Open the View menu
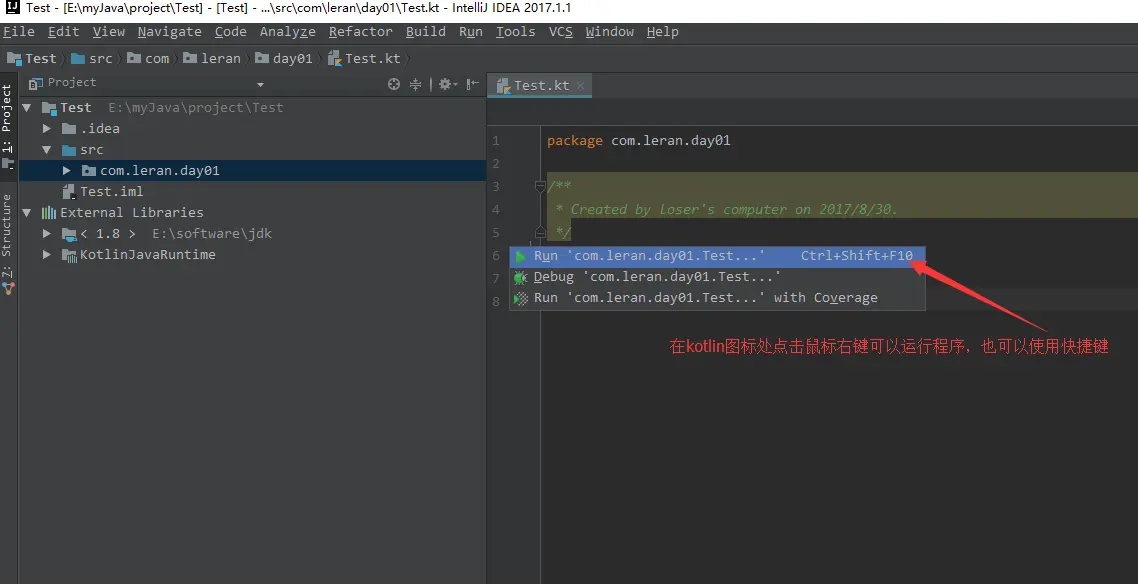The width and height of the screenshot is (1138, 584). tap(109, 31)
